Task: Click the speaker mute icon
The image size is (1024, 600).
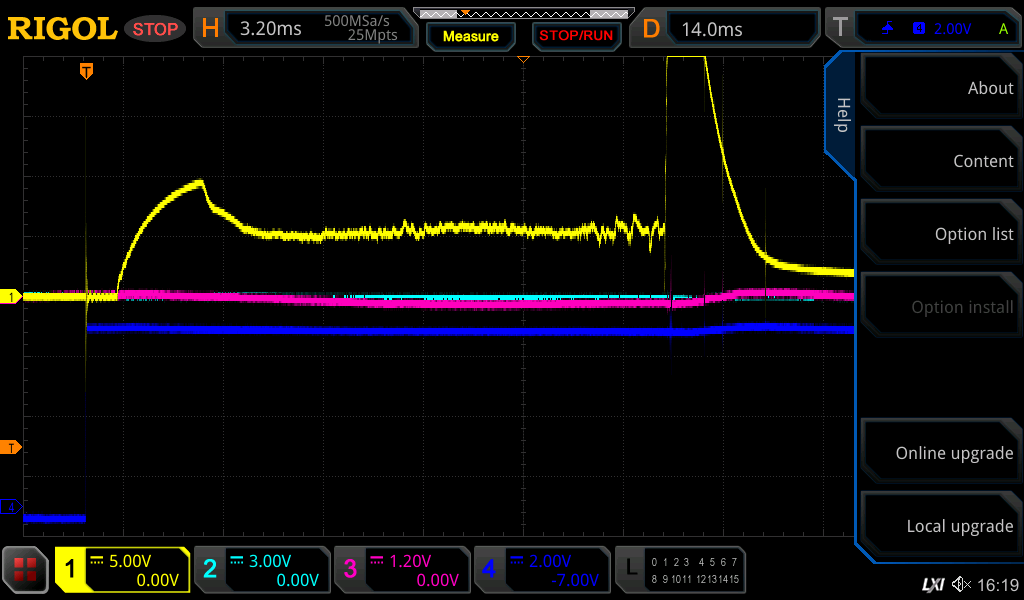Action: coord(961,584)
